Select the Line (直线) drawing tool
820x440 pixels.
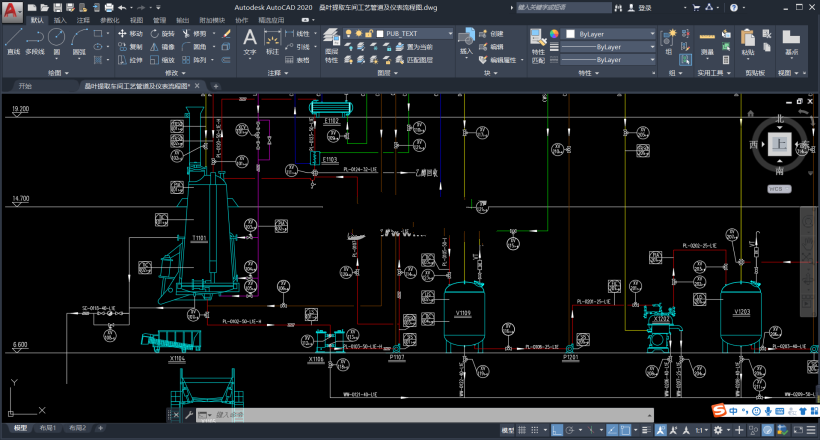(13, 41)
